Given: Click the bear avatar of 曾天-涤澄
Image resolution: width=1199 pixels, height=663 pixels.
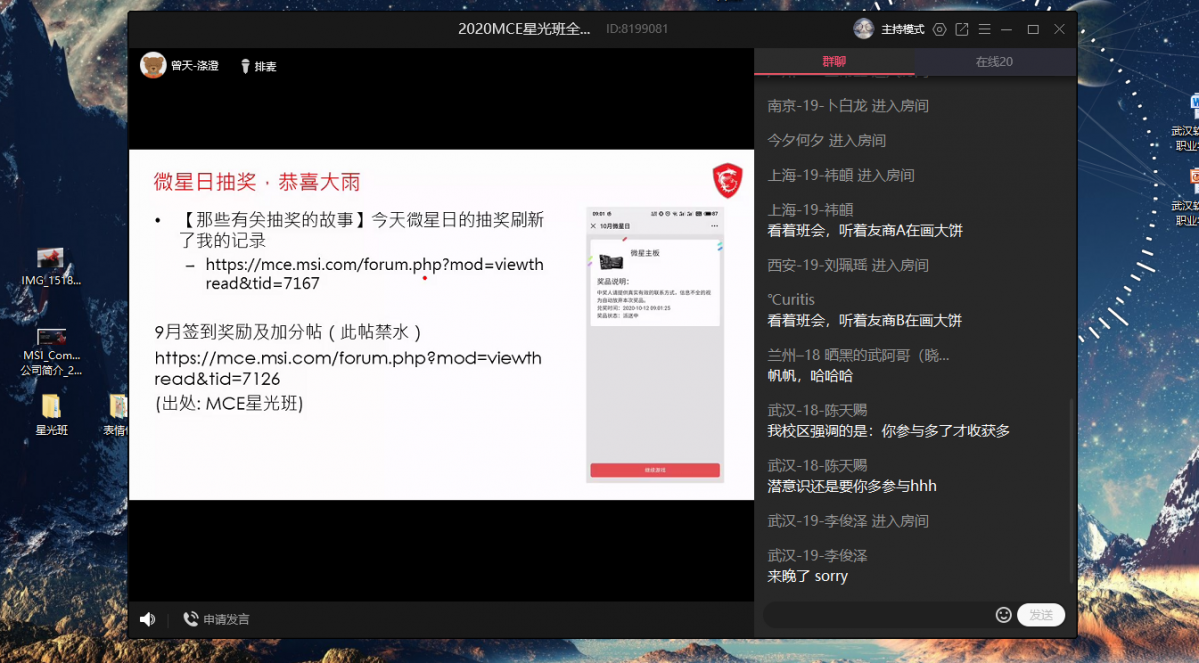Looking at the screenshot, I should [153, 65].
